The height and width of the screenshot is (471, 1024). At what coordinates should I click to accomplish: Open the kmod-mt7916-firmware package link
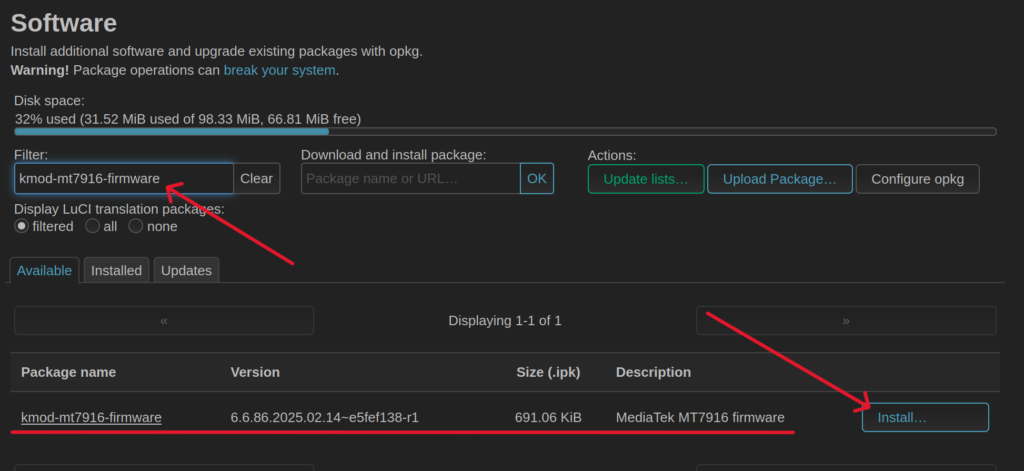click(91, 417)
